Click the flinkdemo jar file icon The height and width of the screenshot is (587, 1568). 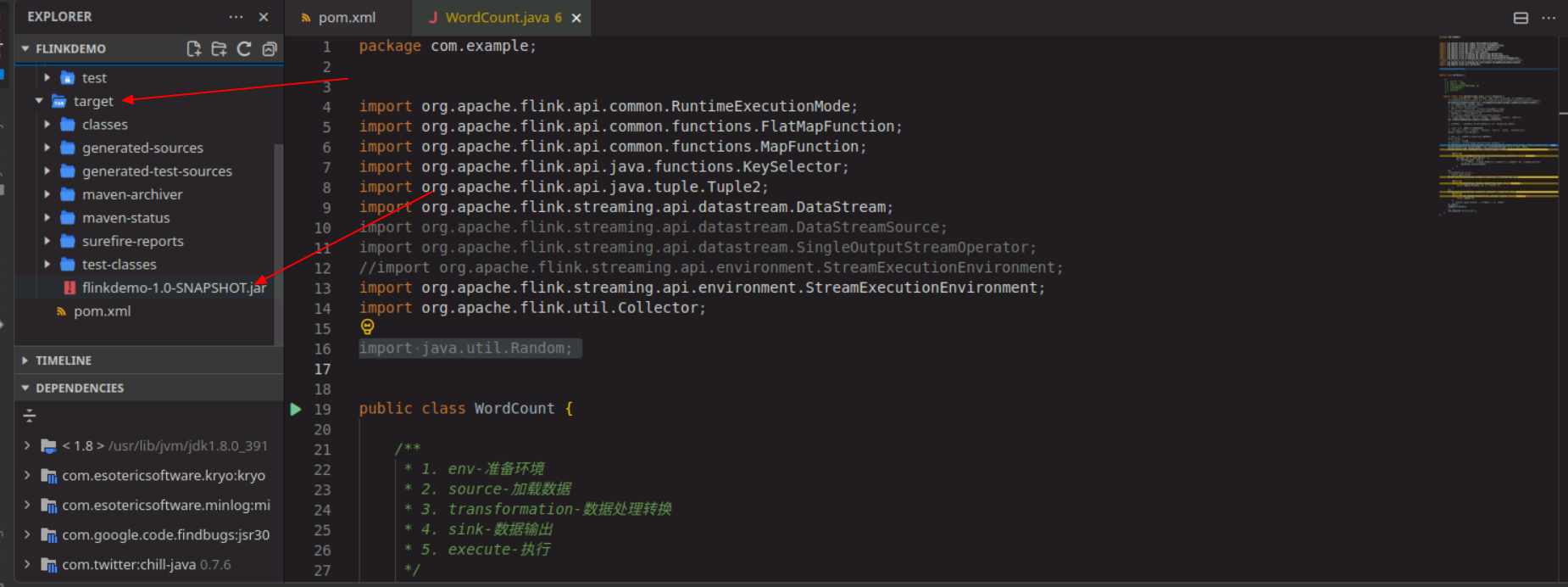[70, 288]
